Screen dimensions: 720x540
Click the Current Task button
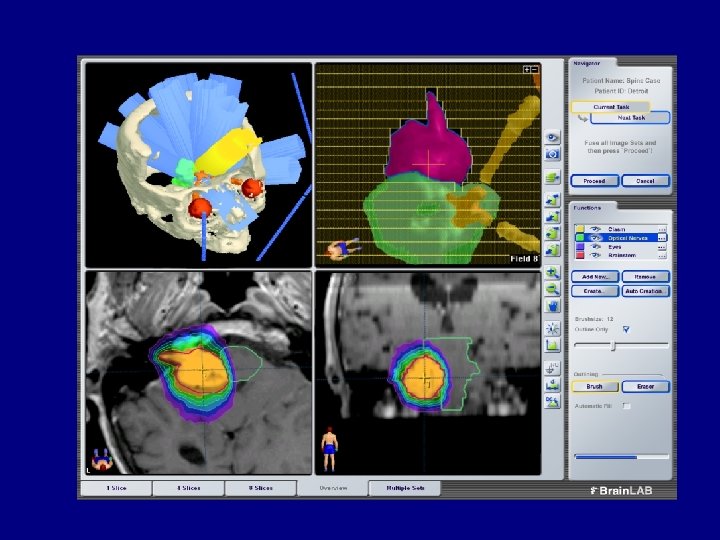611,107
